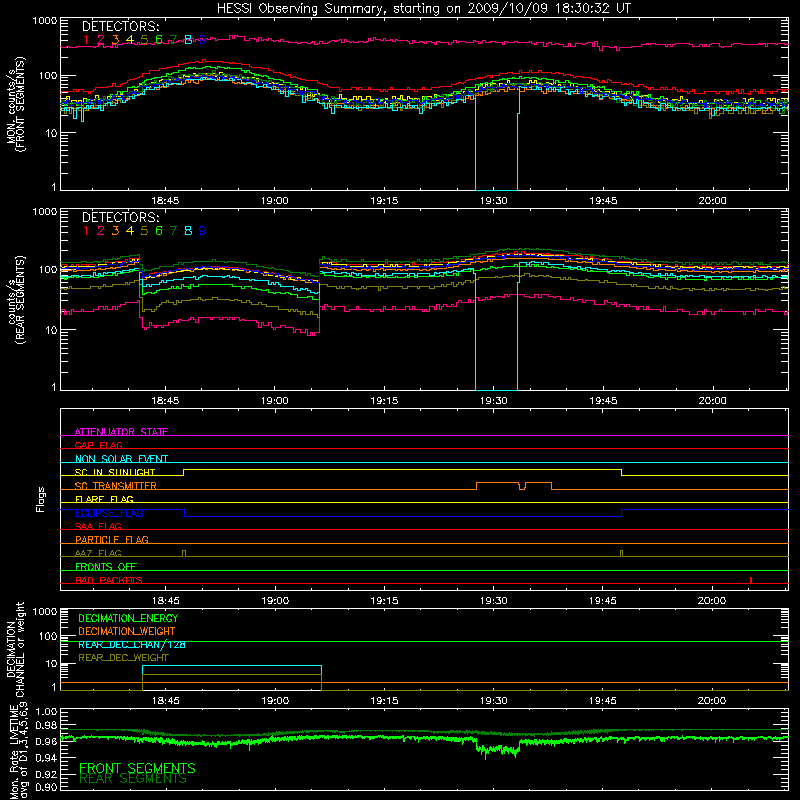Viewport: 800px width, 800px height.
Task: Click the REAR SEGMENTS livetime legend
Action: pos(133,779)
